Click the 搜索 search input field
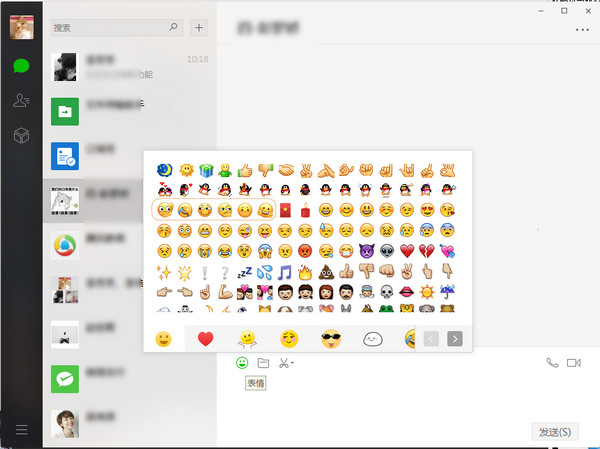 115,28
